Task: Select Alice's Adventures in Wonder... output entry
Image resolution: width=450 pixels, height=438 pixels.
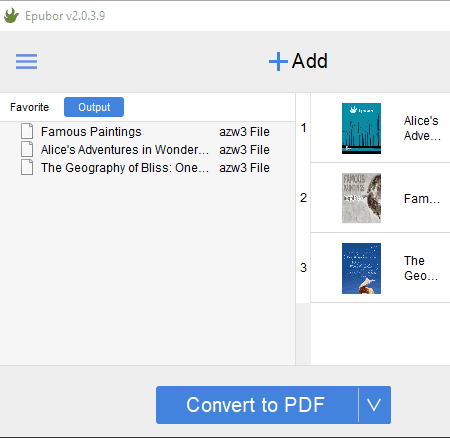Action: pyautogui.click(x=125, y=150)
